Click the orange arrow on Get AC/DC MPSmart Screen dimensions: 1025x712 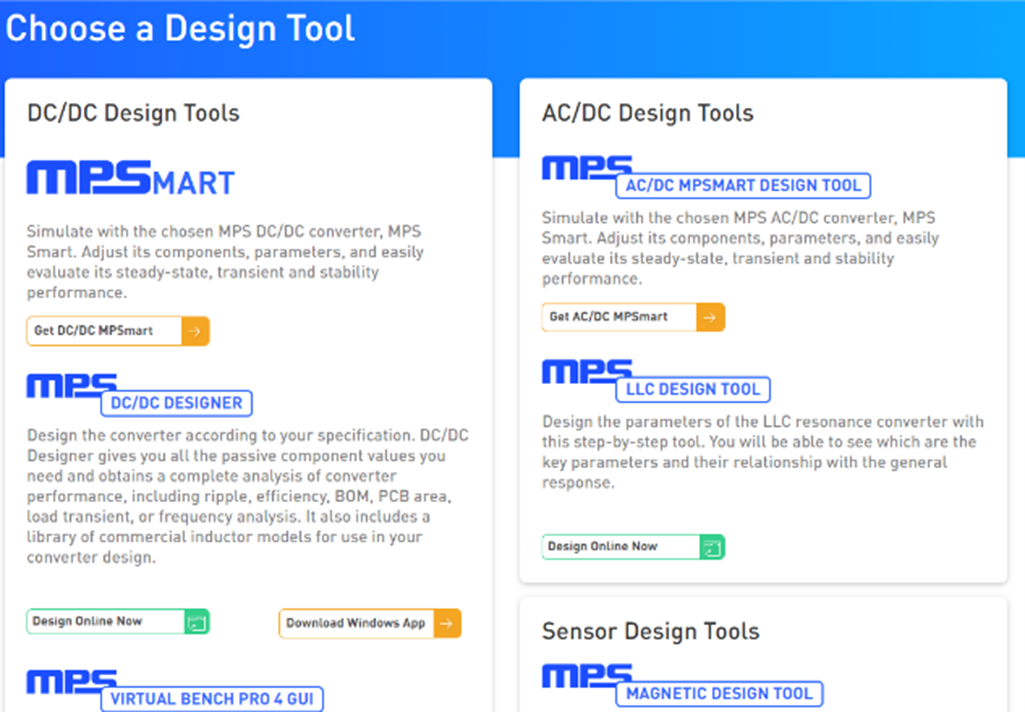[711, 317]
